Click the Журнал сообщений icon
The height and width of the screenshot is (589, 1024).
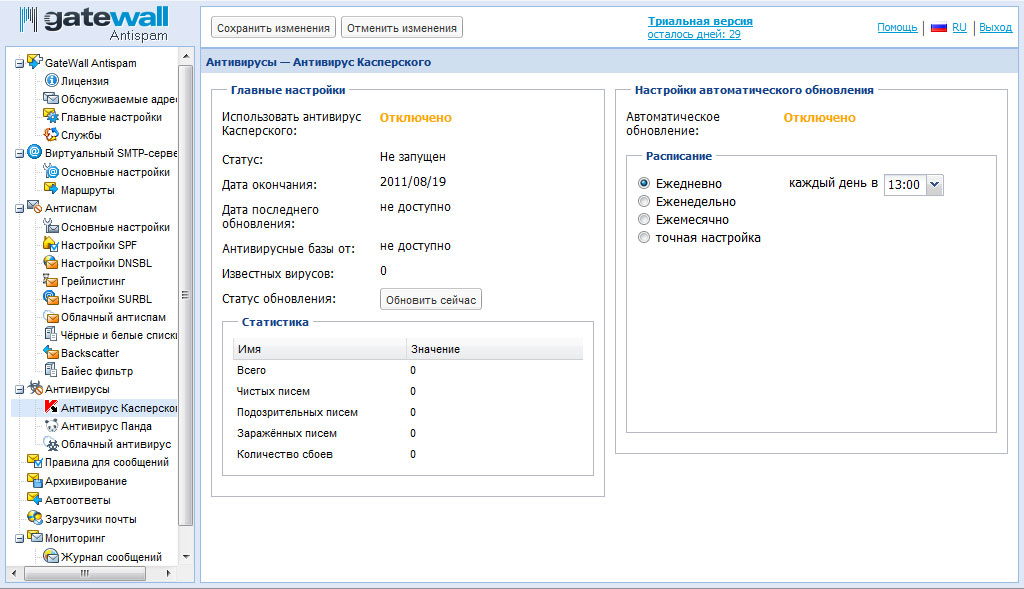tap(52, 556)
